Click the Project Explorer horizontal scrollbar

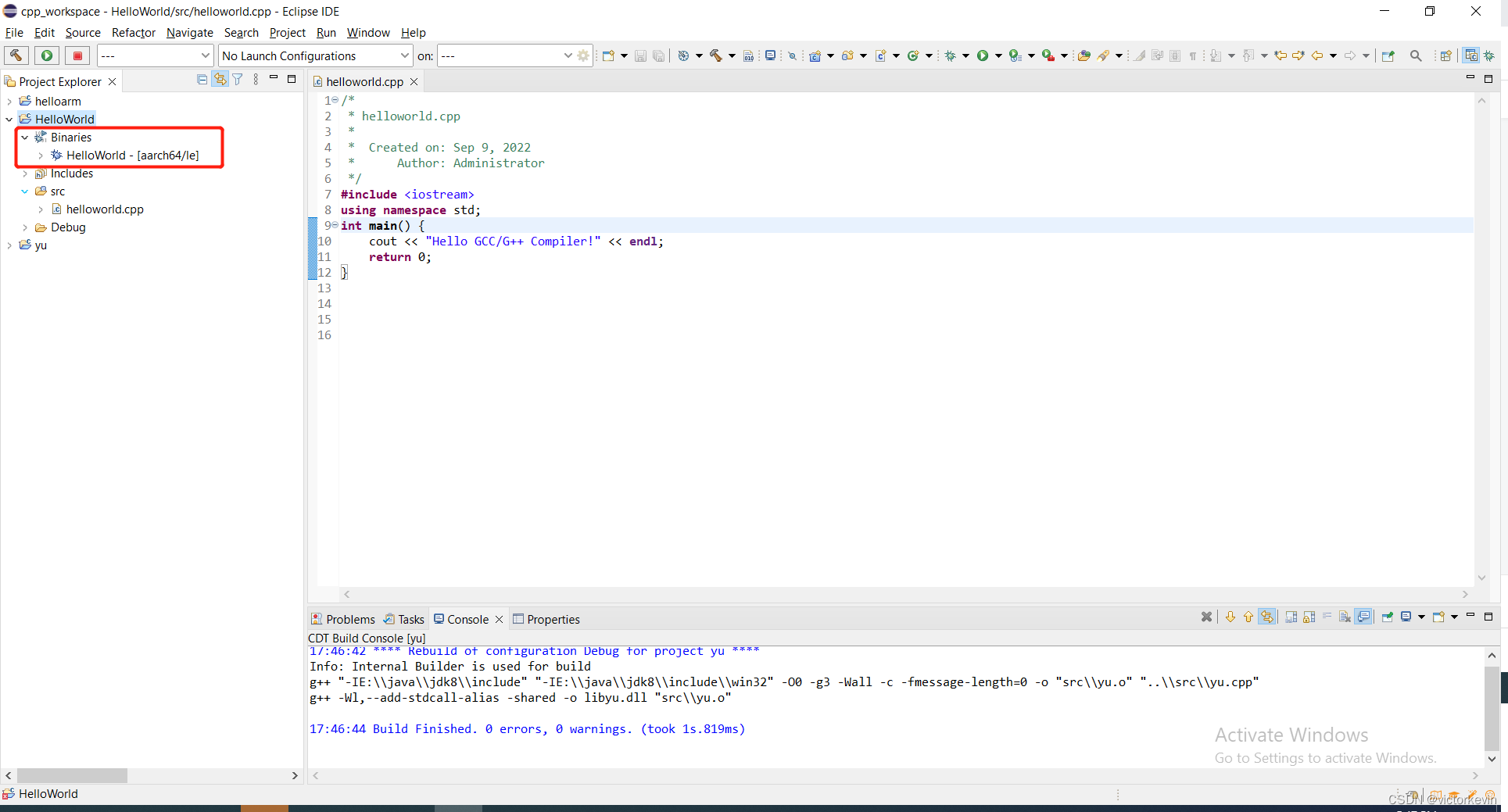[73, 775]
